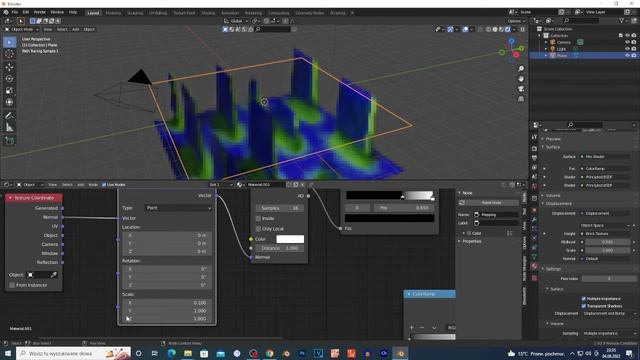Select the Measure tool

[9, 128]
